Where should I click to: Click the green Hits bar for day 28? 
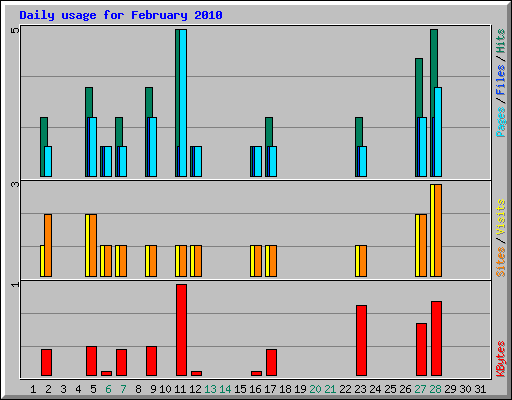(x=434, y=58)
